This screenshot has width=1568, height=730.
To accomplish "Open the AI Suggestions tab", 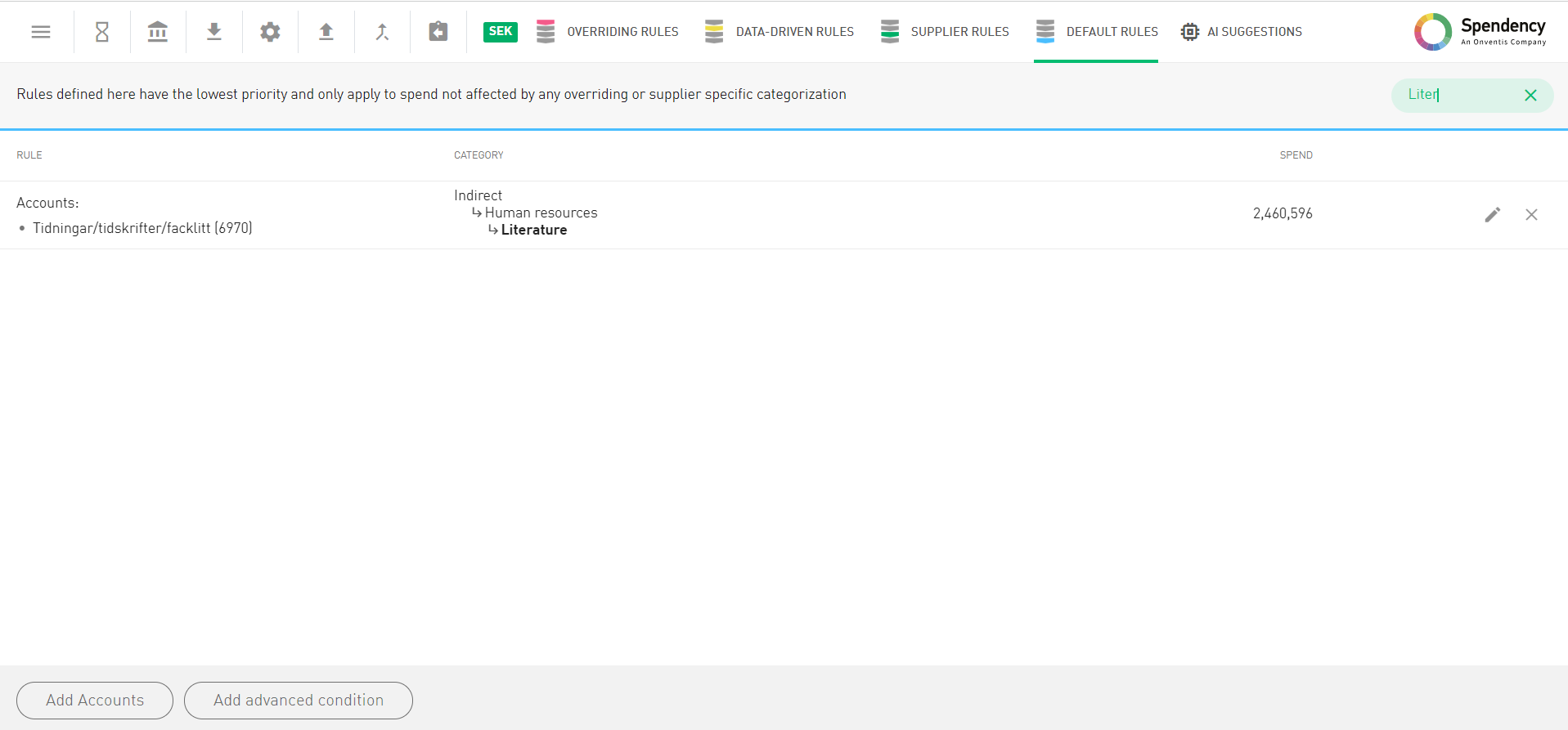I will 1242,32.
